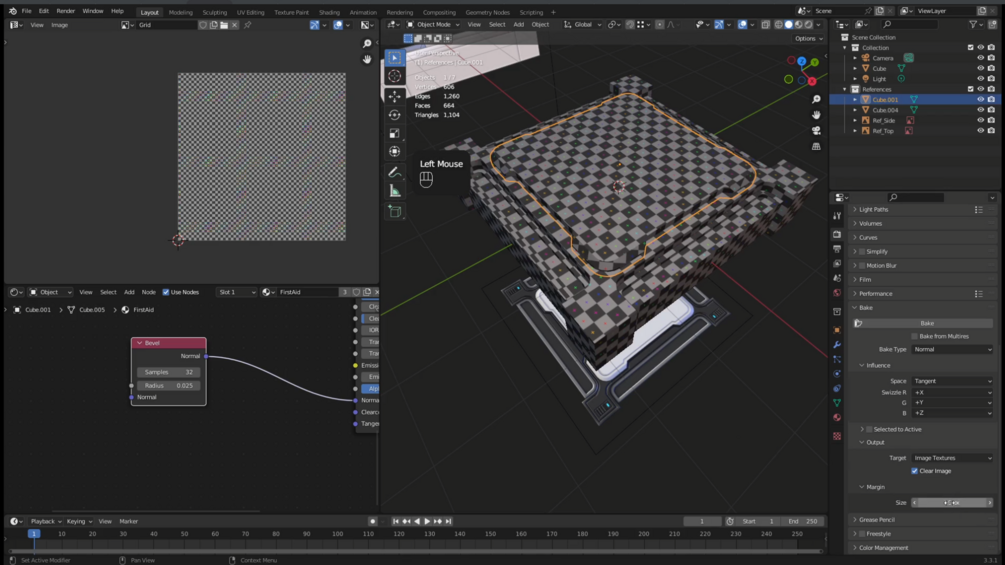Screen dimensions: 1005x565
Task: Open the Modifier wrench properties tab
Action: 837,345
